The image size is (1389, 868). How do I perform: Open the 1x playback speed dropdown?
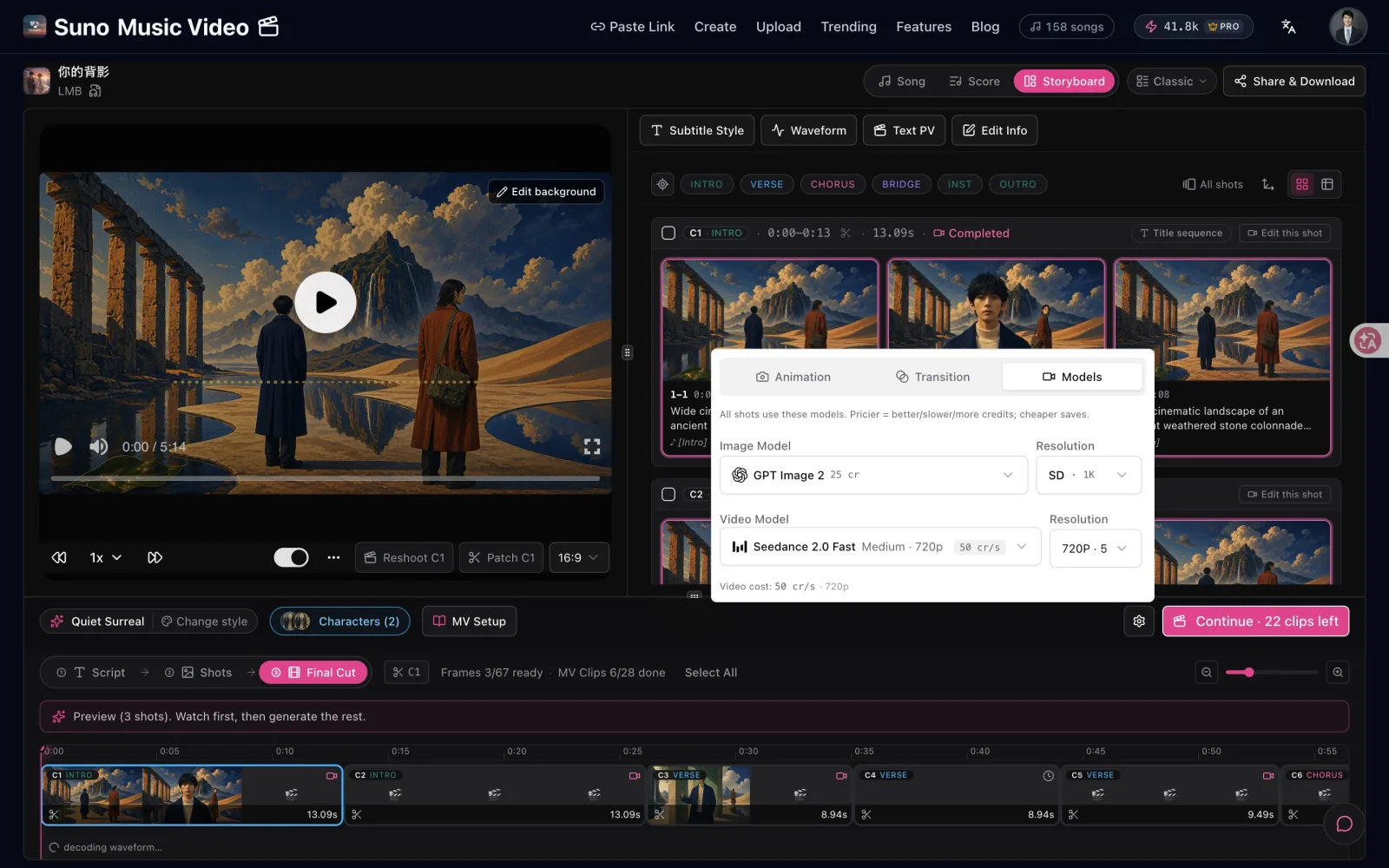[105, 557]
